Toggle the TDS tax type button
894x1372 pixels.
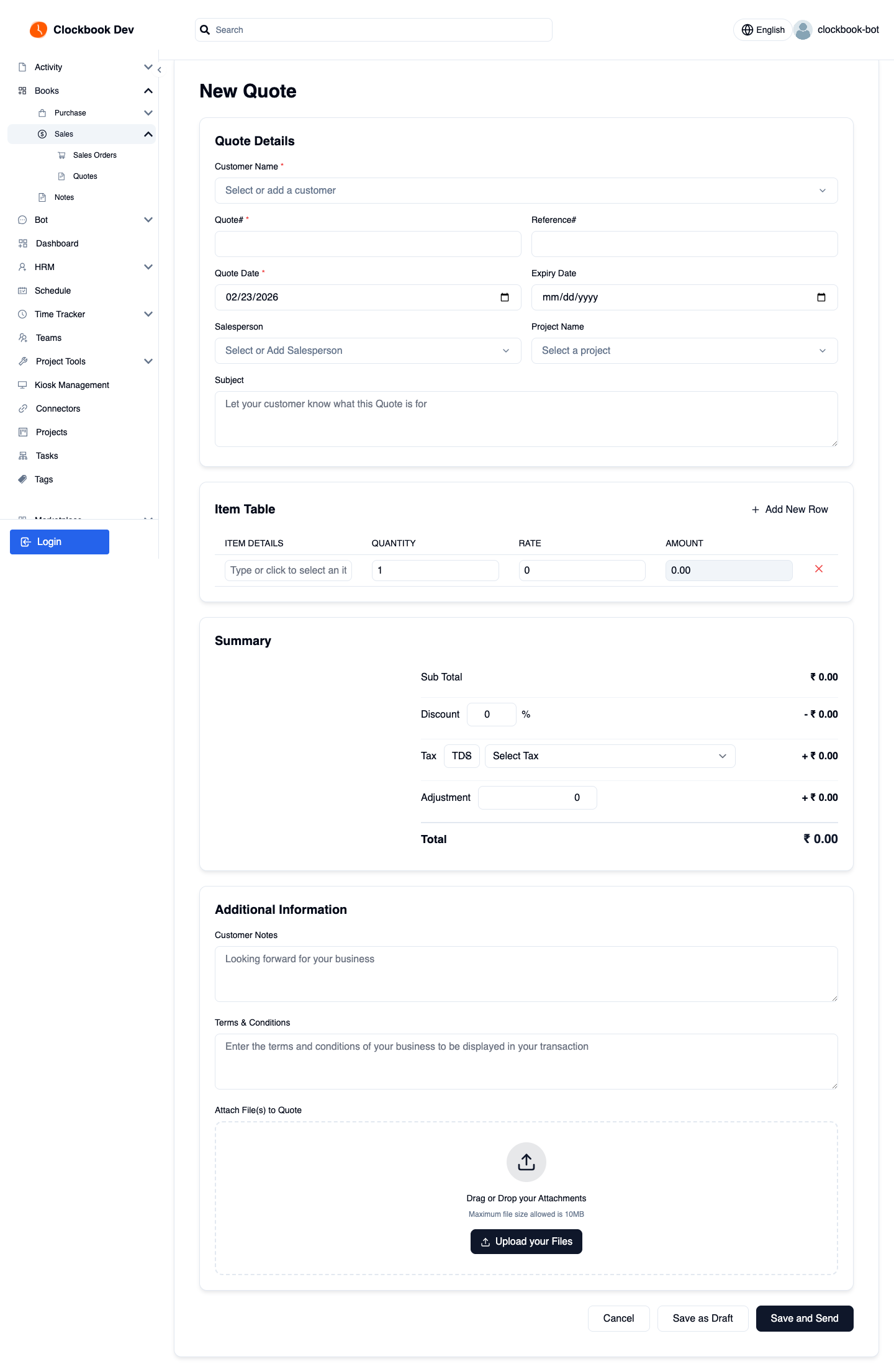[x=462, y=756]
